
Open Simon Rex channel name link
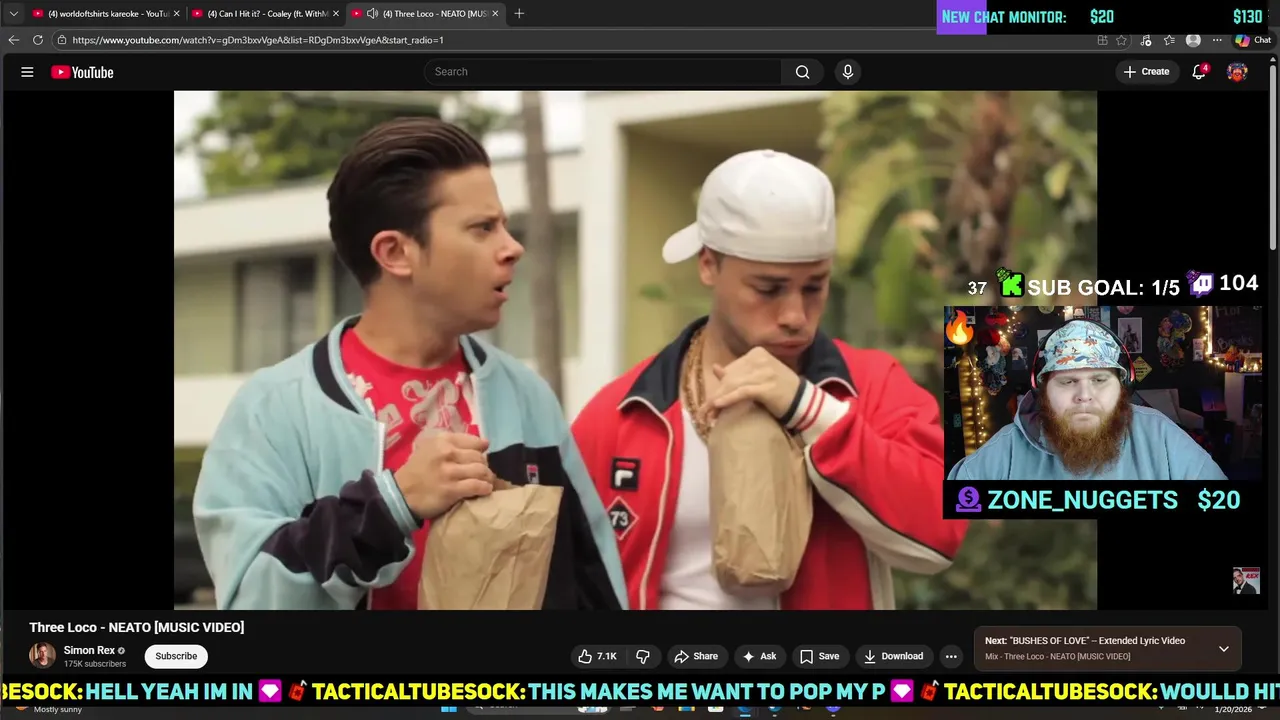point(89,650)
